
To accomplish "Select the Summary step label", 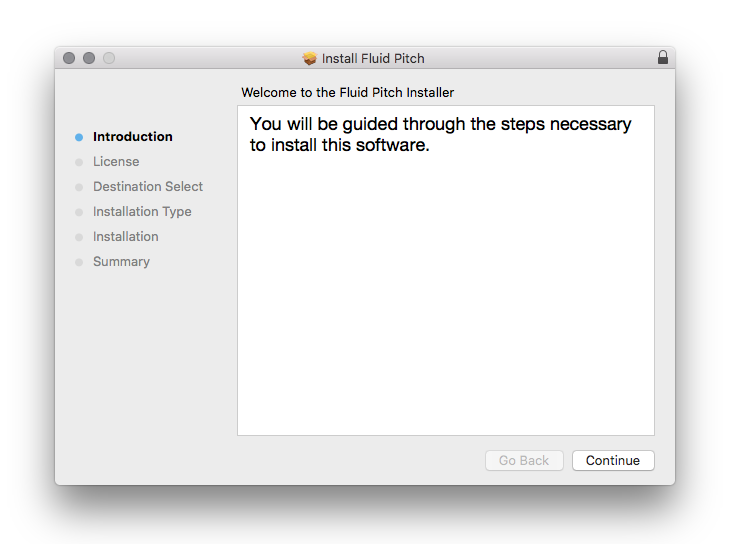I will [121, 262].
